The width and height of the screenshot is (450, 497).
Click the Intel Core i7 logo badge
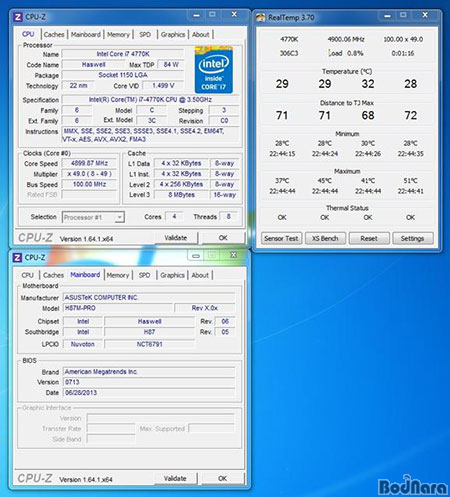214,70
